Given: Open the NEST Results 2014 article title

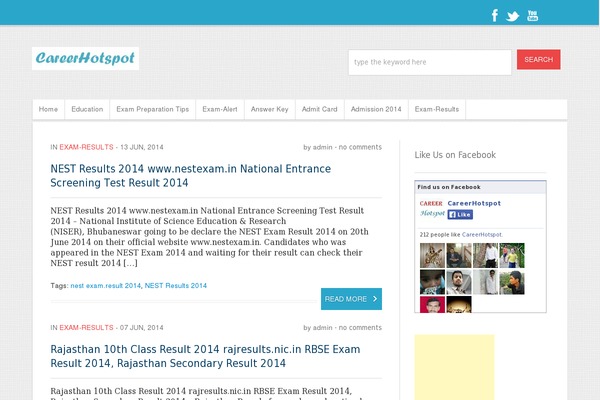Looking at the screenshot, I should click(x=190, y=176).
